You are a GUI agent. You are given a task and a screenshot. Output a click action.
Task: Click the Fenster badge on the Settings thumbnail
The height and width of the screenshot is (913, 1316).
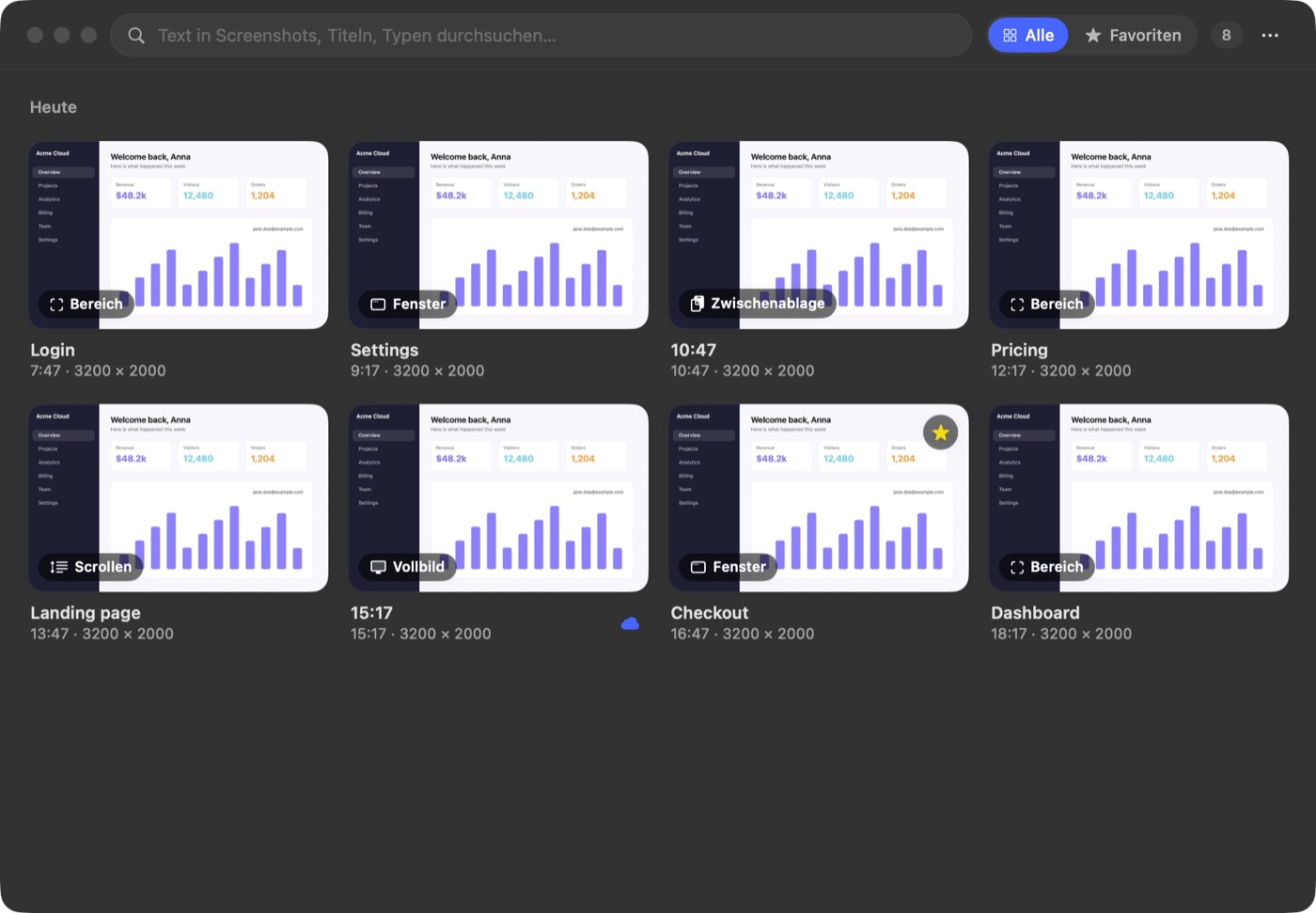click(408, 304)
